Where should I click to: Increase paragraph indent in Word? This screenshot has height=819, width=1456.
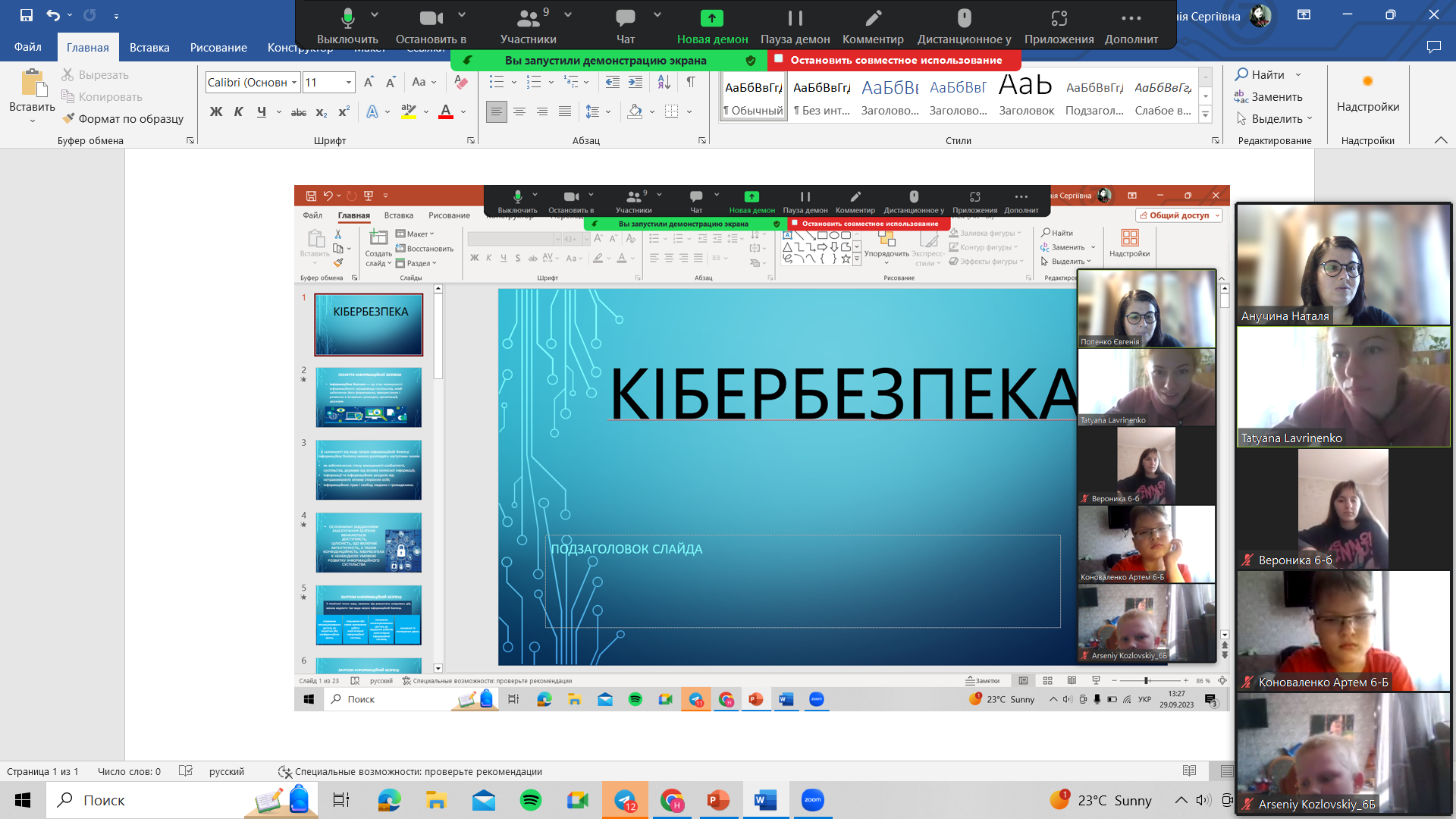[x=635, y=82]
